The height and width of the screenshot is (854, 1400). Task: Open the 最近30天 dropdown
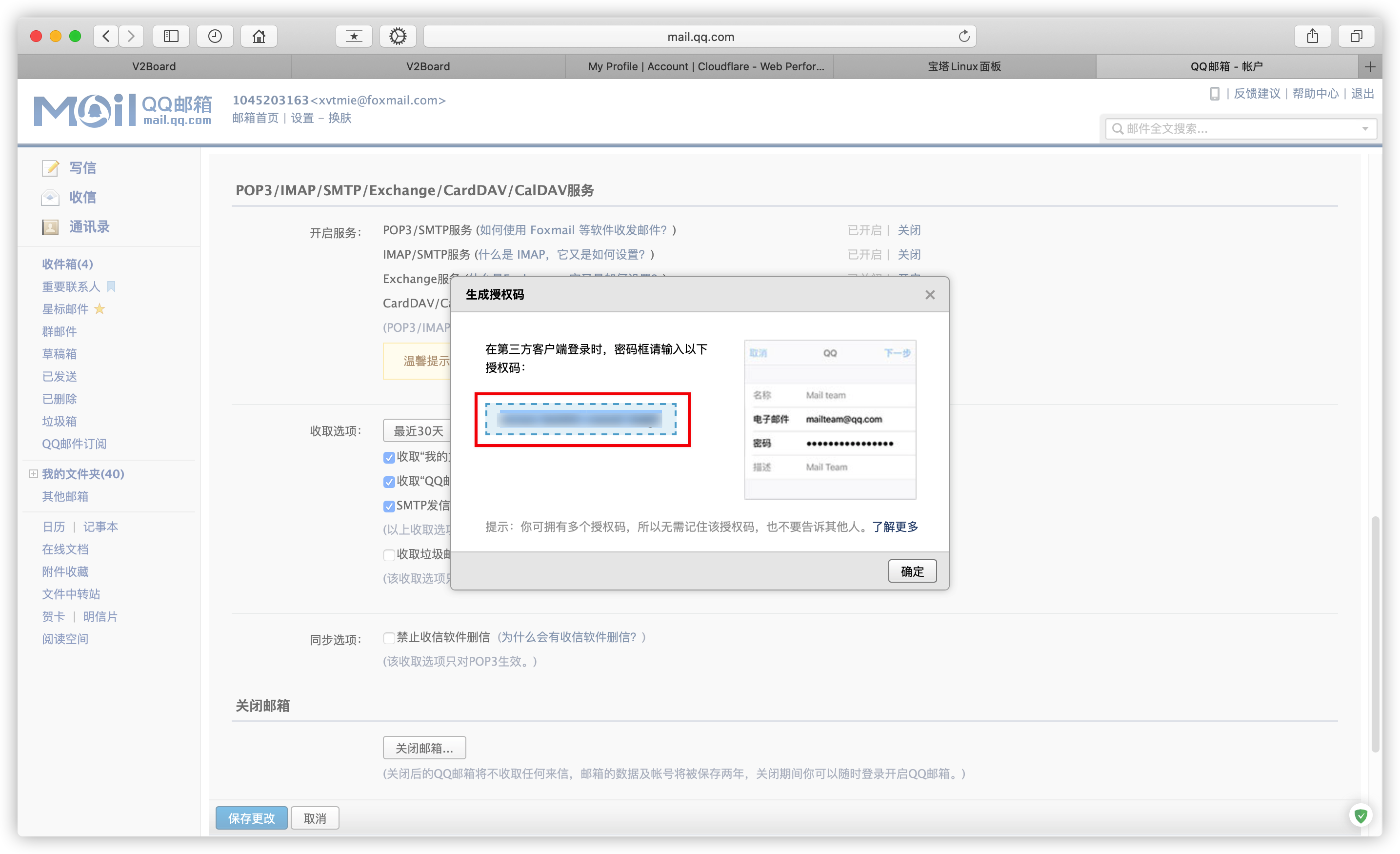pyautogui.click(x=418, y=431)
